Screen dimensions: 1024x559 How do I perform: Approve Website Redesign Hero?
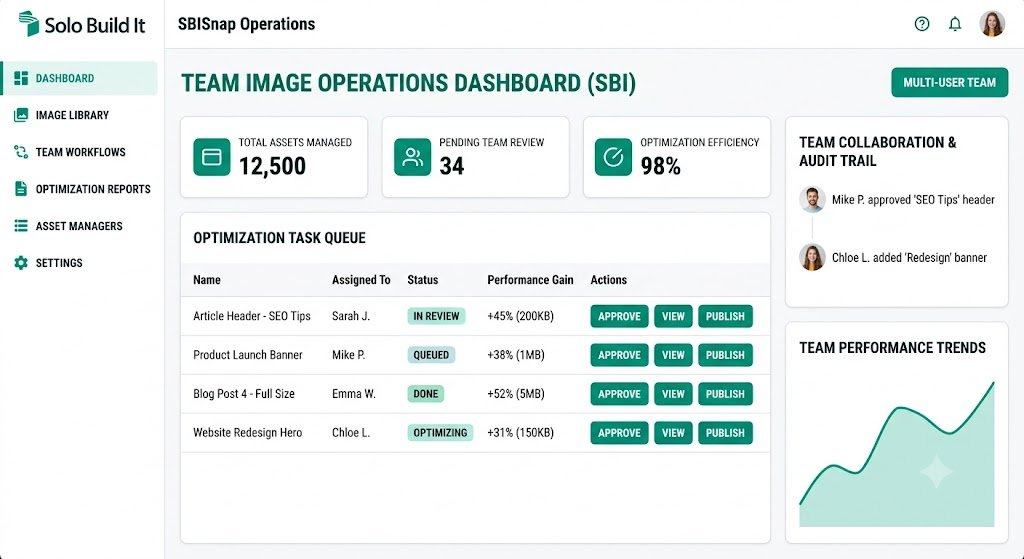click(619, 432)
